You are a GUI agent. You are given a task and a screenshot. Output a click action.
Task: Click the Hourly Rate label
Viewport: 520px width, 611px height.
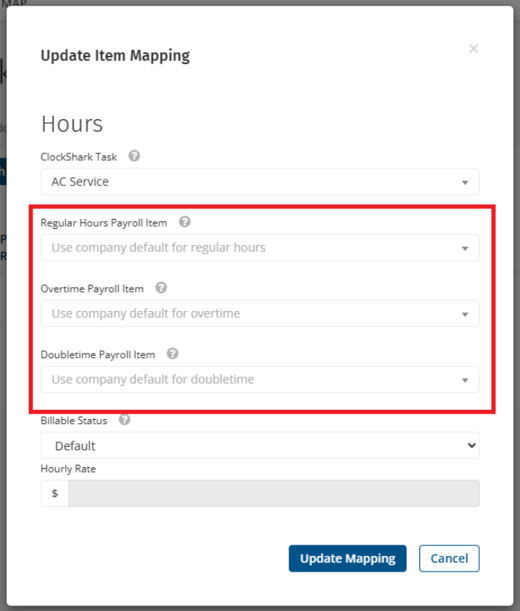[x=68, y=469]
